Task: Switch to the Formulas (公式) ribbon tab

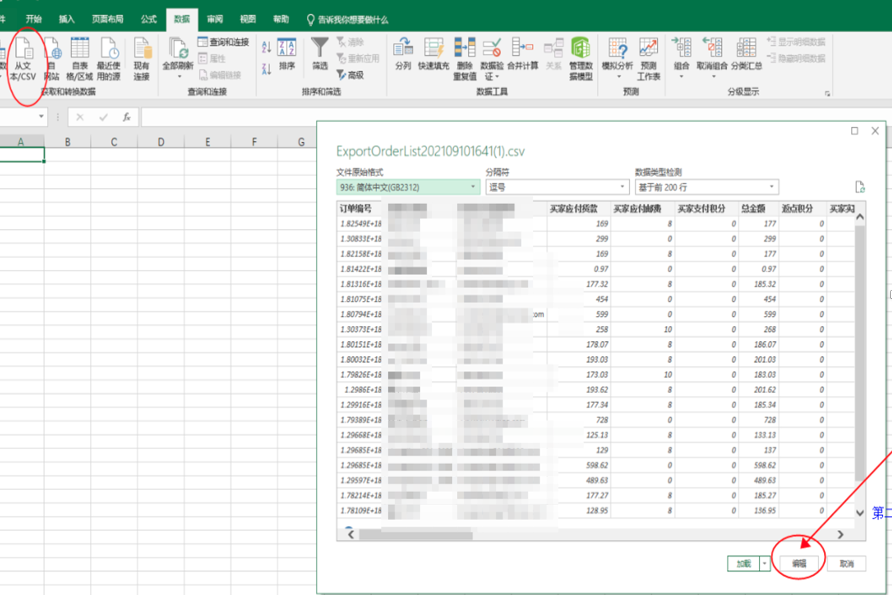Action: pos(148,19)
